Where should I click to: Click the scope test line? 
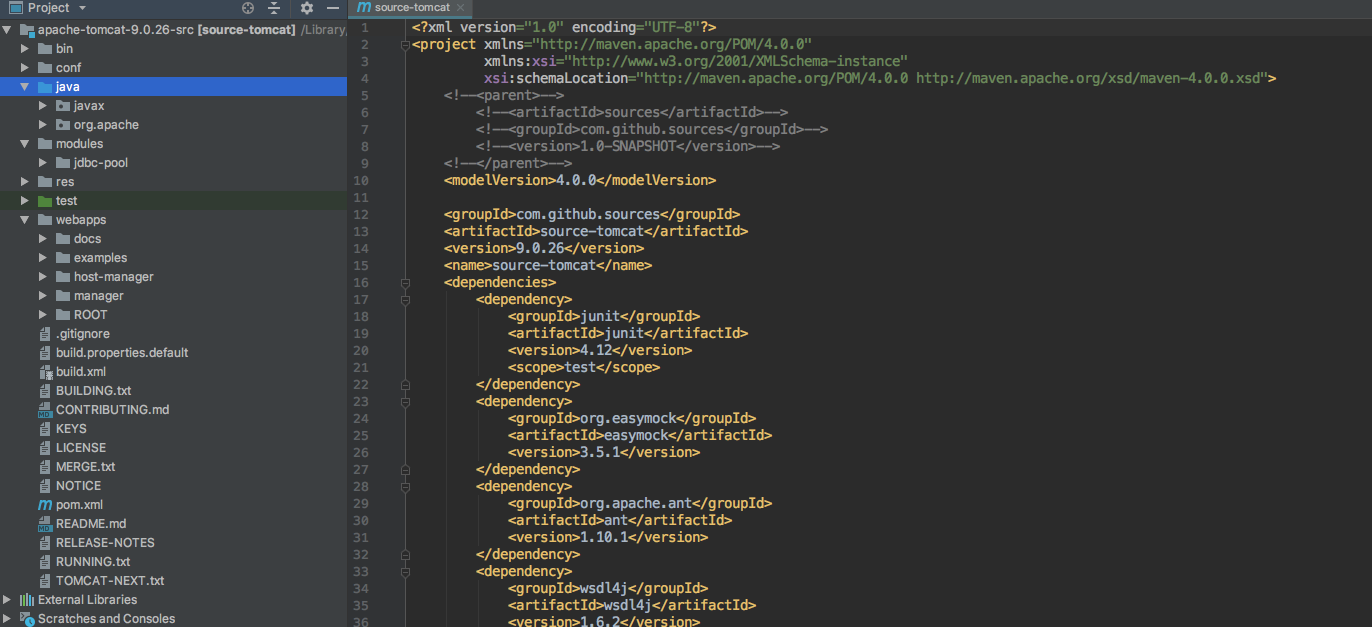(584, 367)
